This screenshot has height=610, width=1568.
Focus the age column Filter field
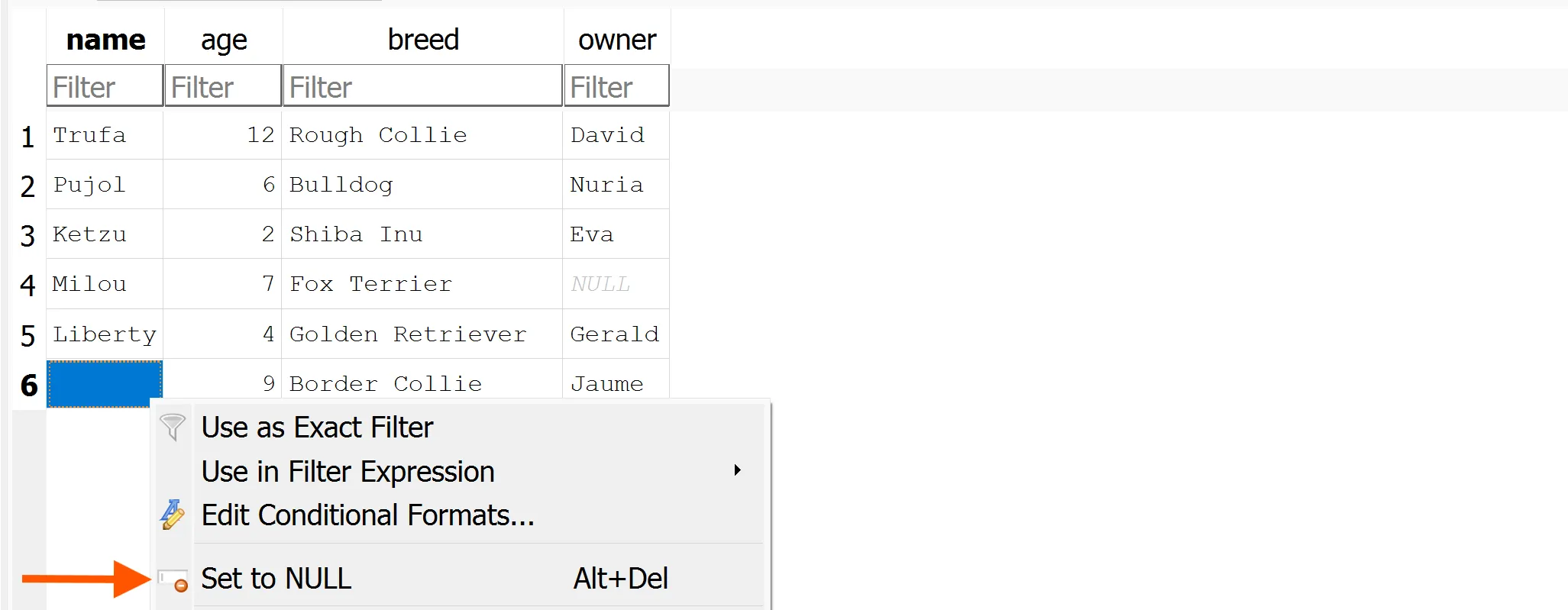click(223, 86)
